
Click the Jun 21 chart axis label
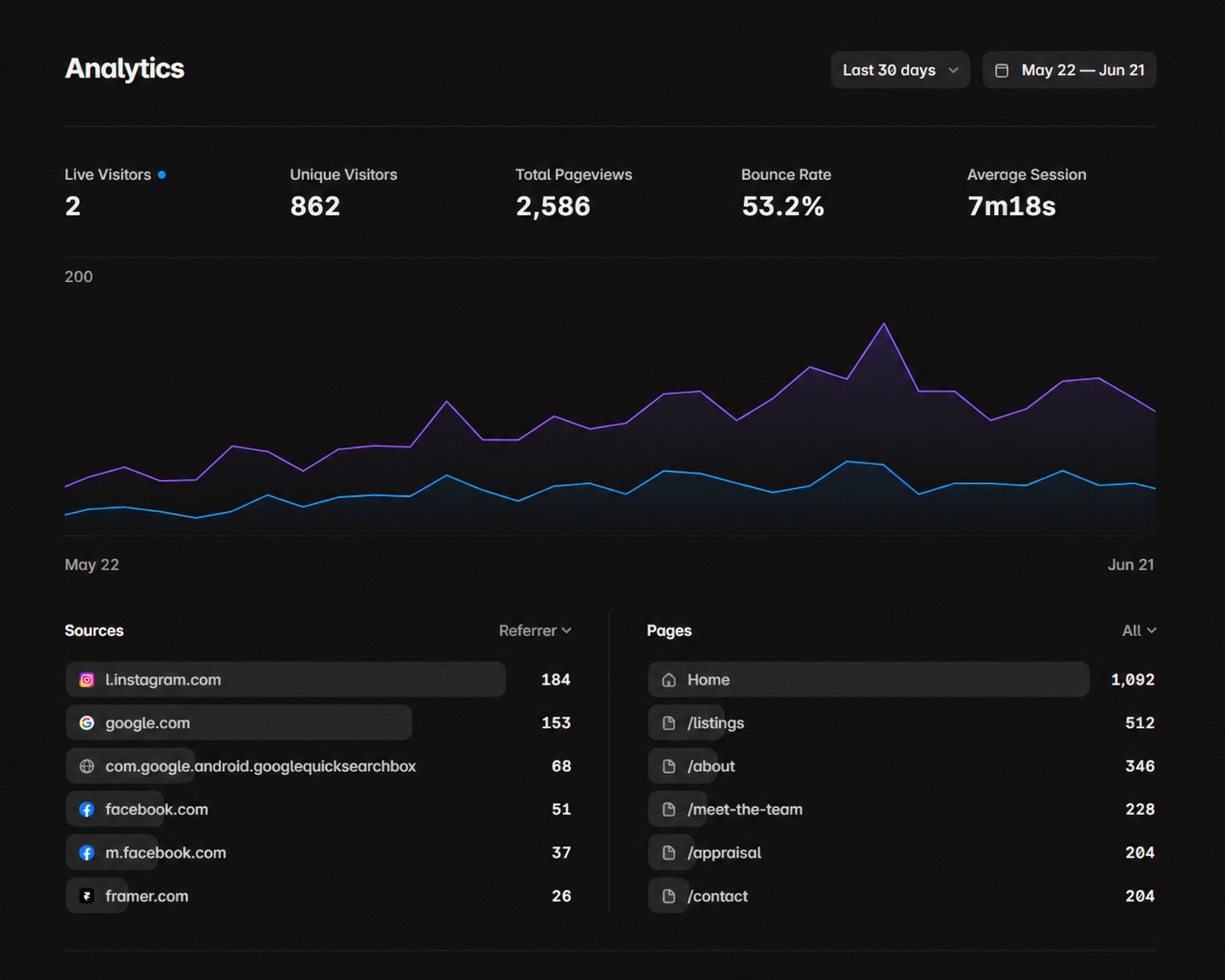pyautogui.click(x=1131, y=565)
